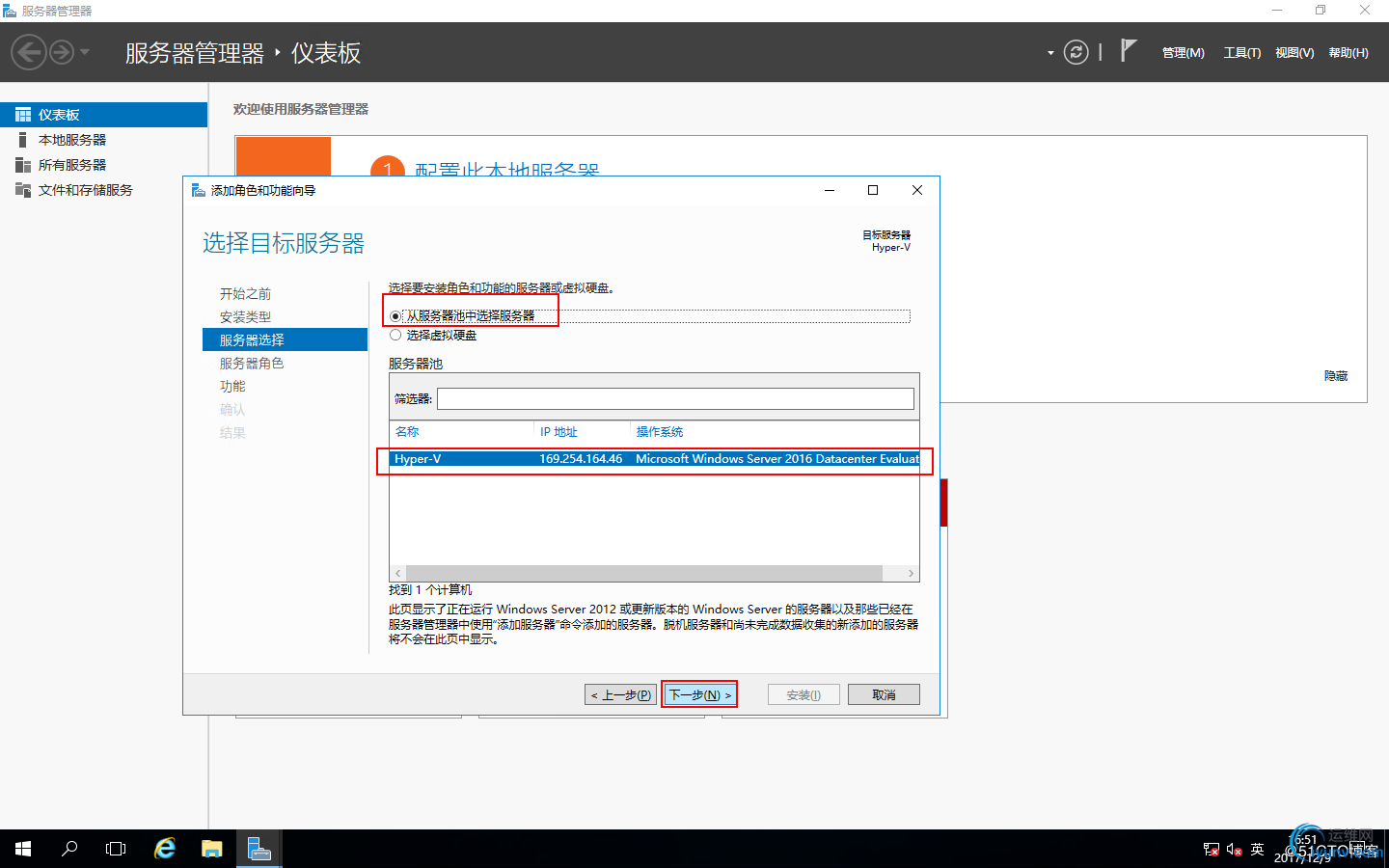
Task: Click the 文件和存储服务 icon in sidebar
Action: coord(23,190)
